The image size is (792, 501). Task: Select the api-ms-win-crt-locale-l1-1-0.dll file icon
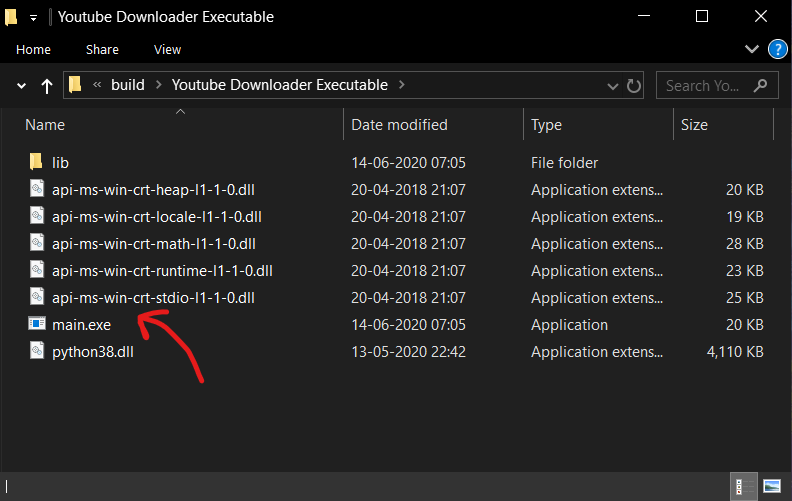(x=37, y=216)
